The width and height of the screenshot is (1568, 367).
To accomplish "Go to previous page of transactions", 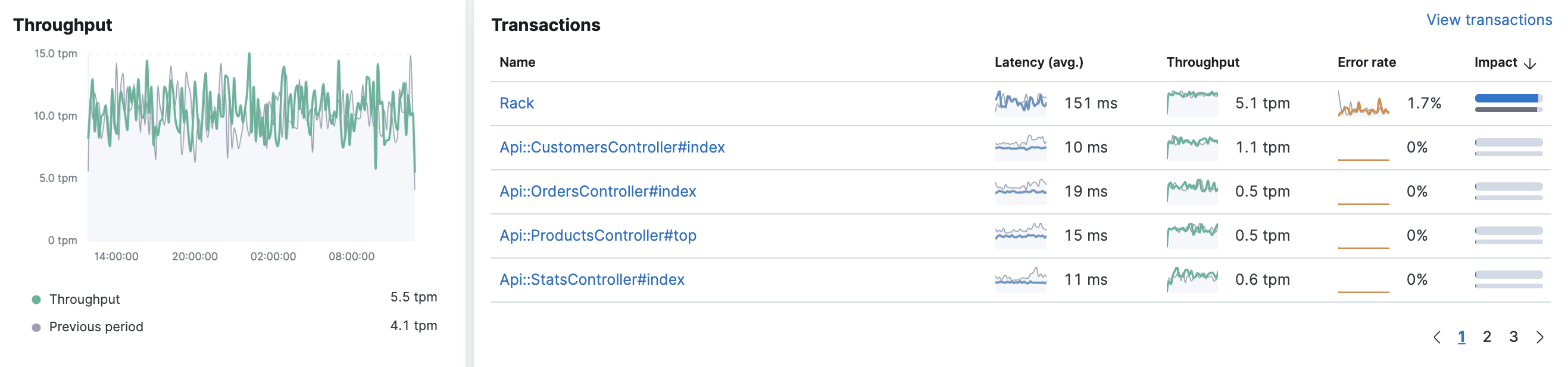I will point(1437,337).
